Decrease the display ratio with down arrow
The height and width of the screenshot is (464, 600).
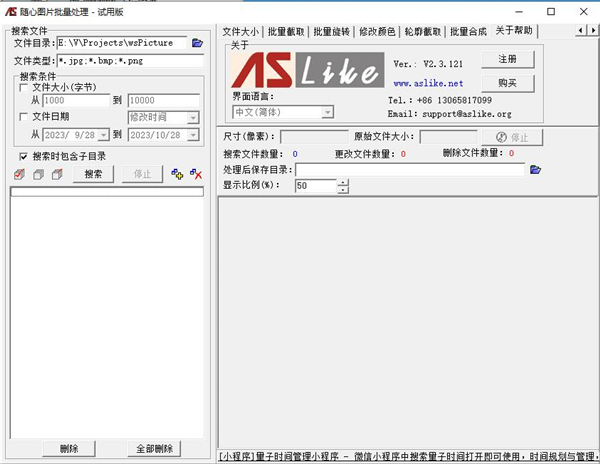pyautogui.click(x=343, y=189)
